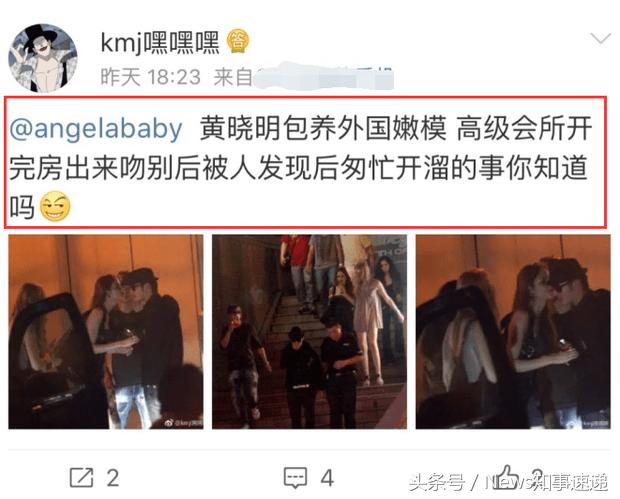Tap the kmj嘿嘿嘿 username
Image resolution: width=620 pixels, height=499 pixels.
(160, 42)
